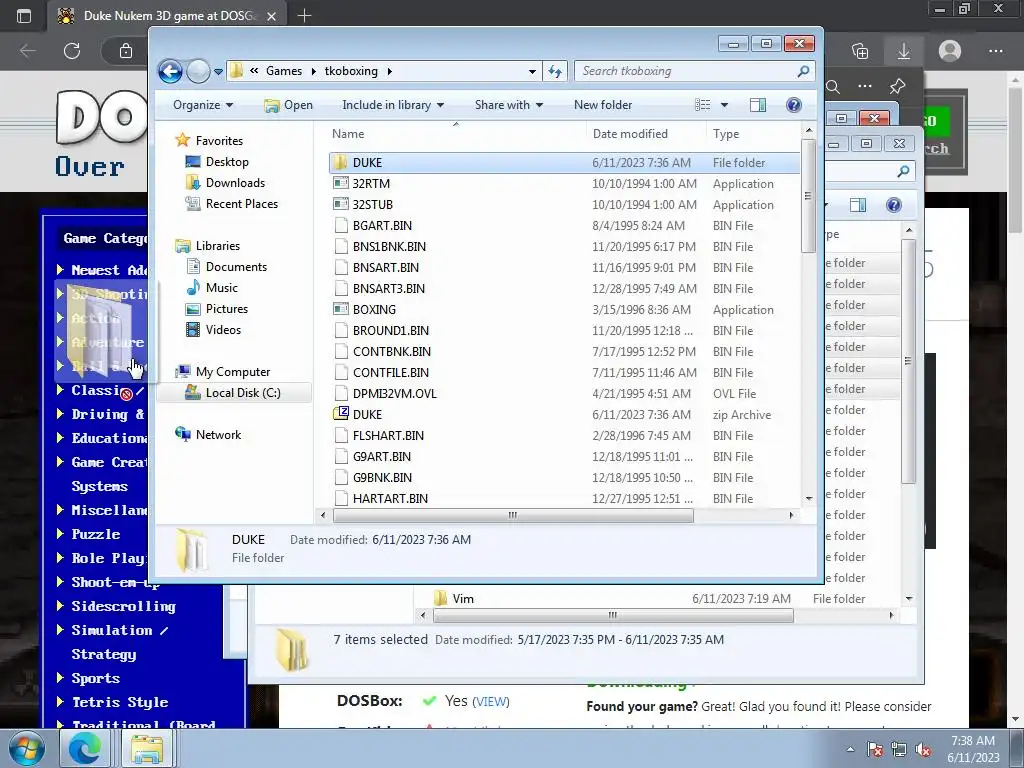Click the Refresh button next to address bar

[554, 71]
